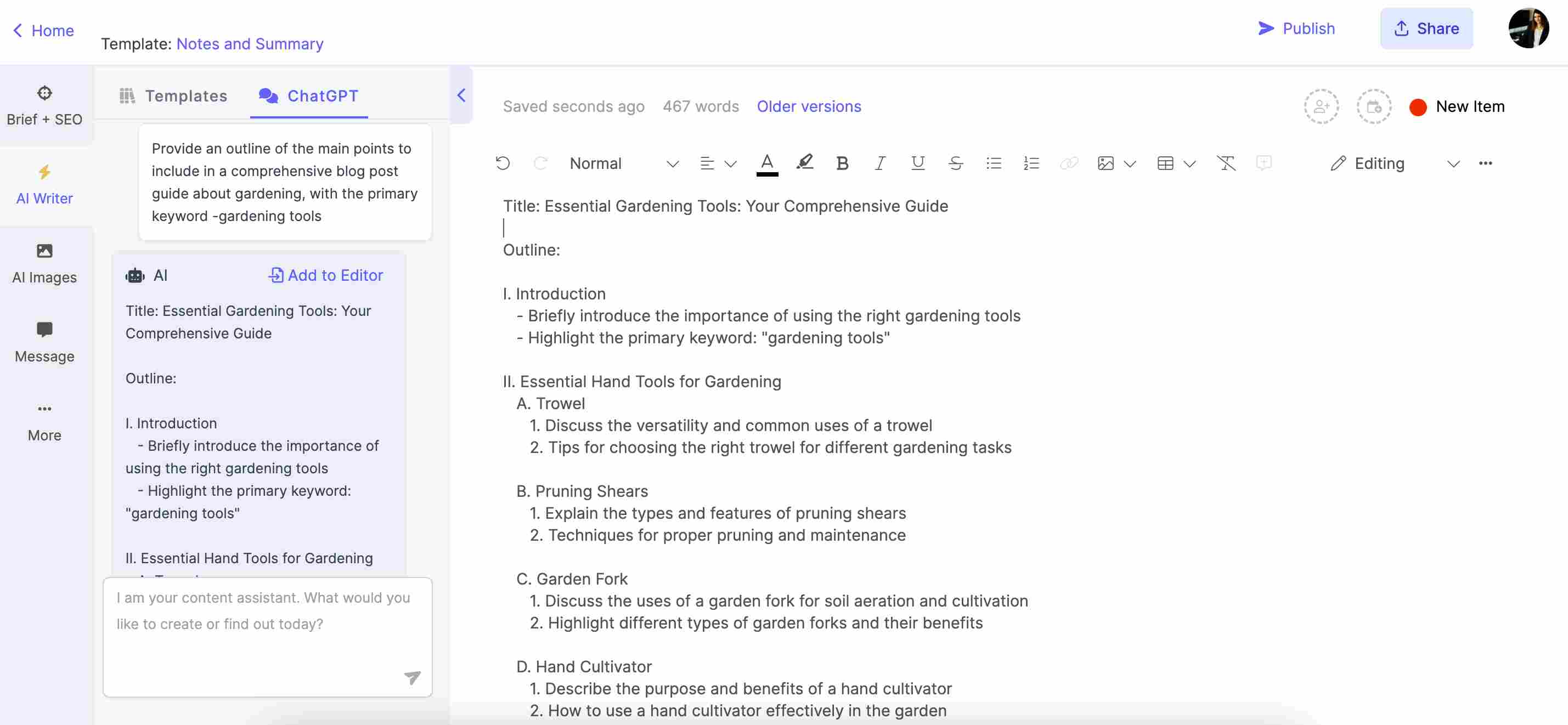Click the Older versions link

[x=808, y=105]
